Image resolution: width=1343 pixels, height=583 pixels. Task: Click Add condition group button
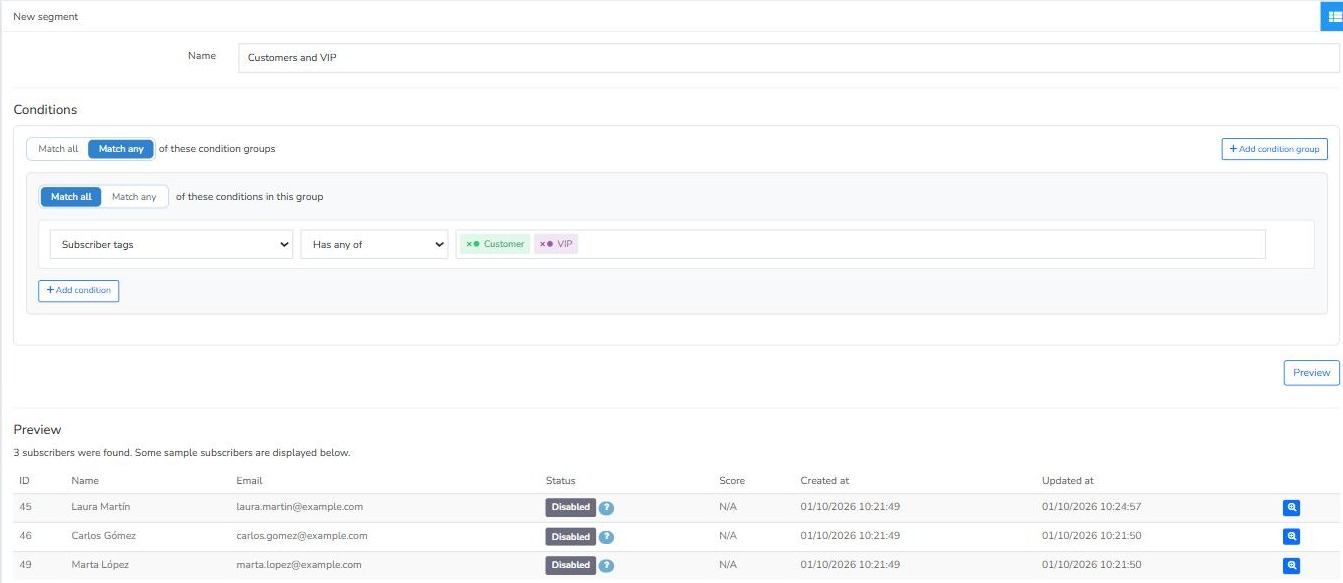(1274, 149)
